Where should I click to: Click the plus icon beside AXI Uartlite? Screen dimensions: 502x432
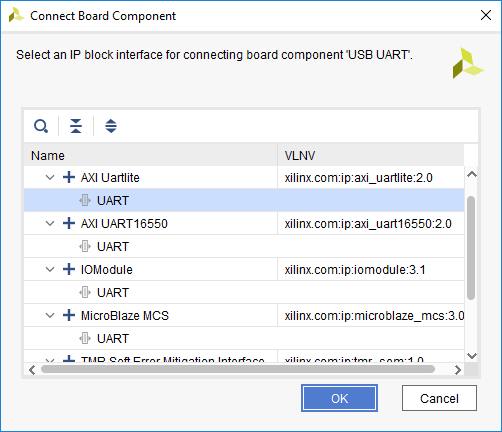(x=69, y=177)
